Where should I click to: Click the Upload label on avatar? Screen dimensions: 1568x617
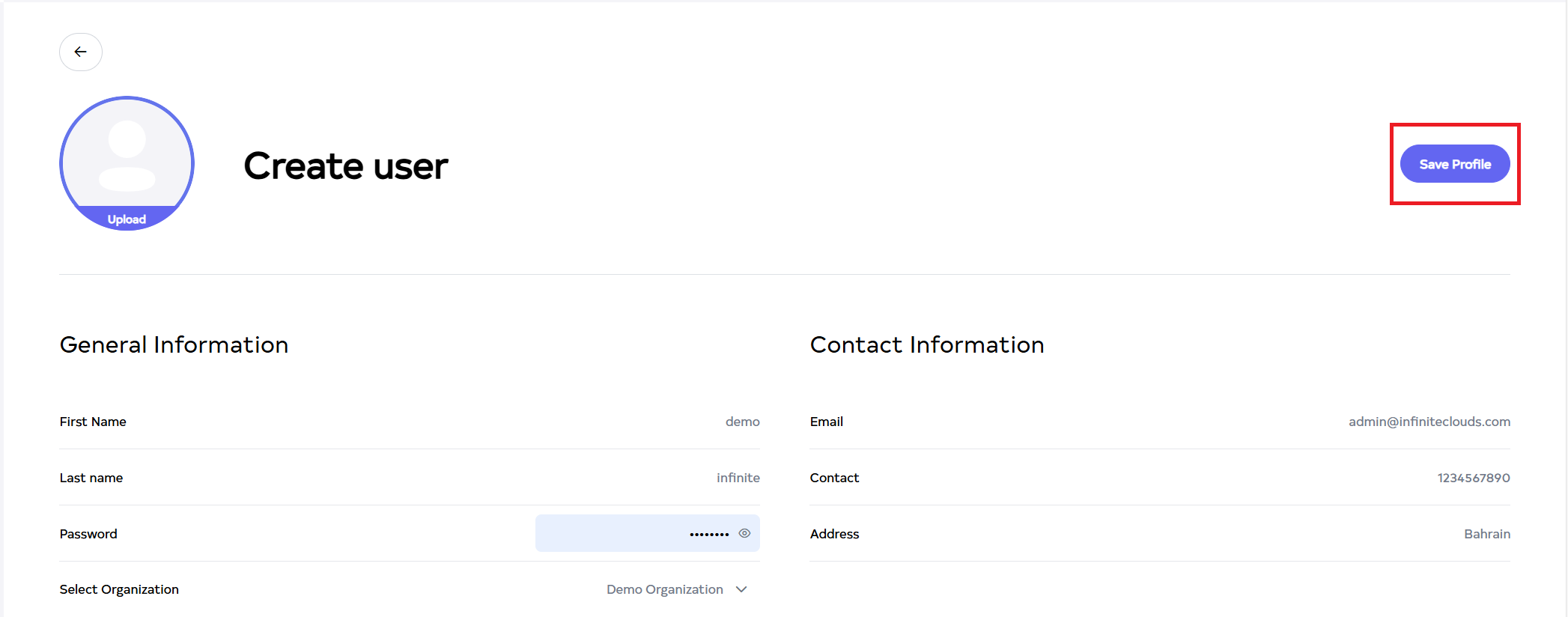pyautogui.click(x=127, y=219)
